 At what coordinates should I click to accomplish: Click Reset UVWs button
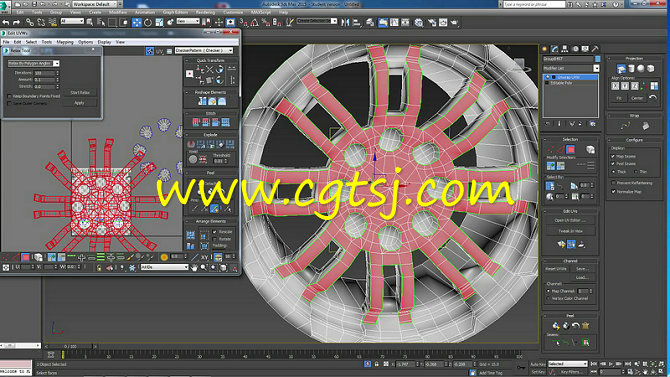point(555,269)
